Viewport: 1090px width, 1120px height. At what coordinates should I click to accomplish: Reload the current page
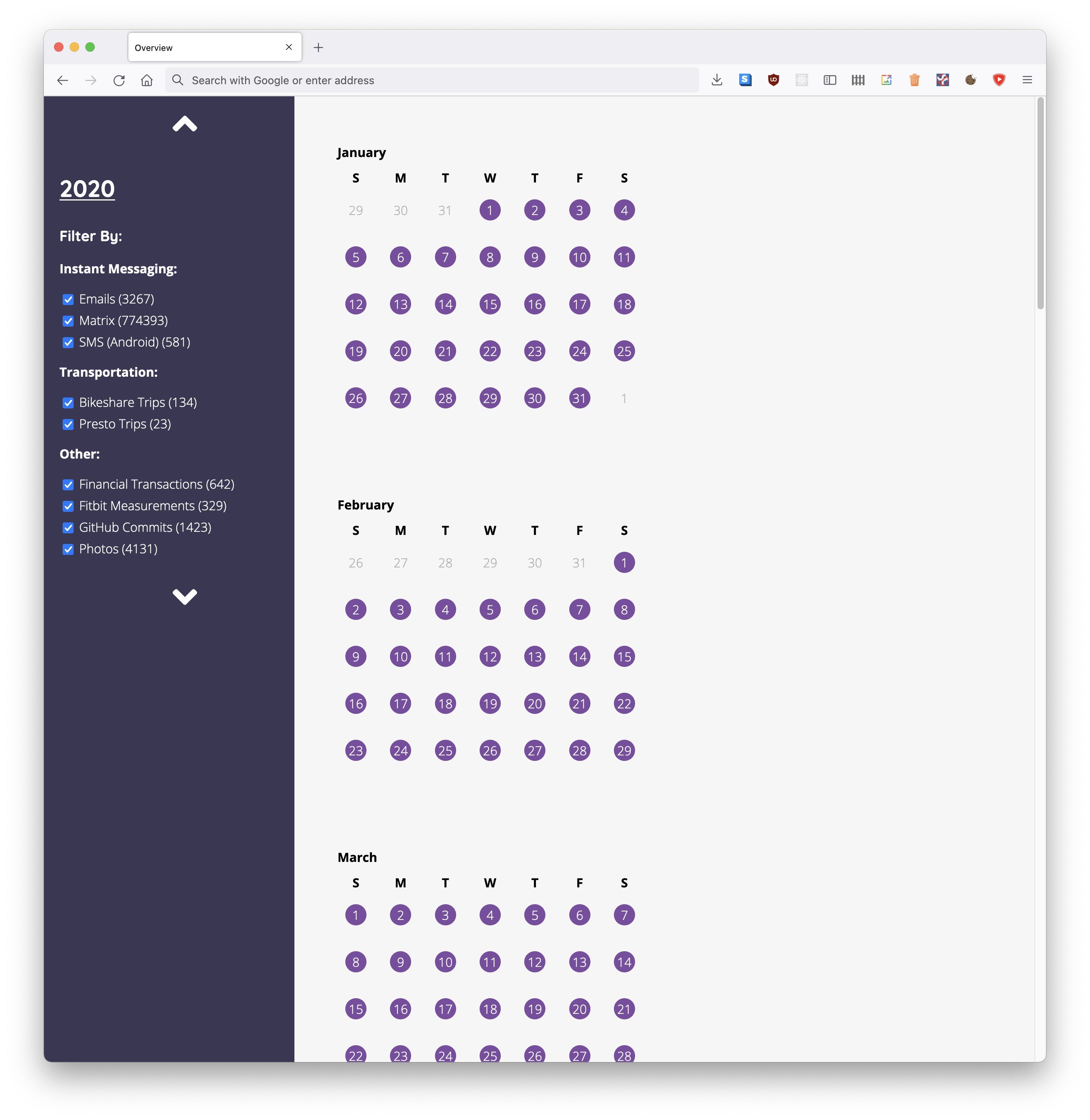coord(119,80)
